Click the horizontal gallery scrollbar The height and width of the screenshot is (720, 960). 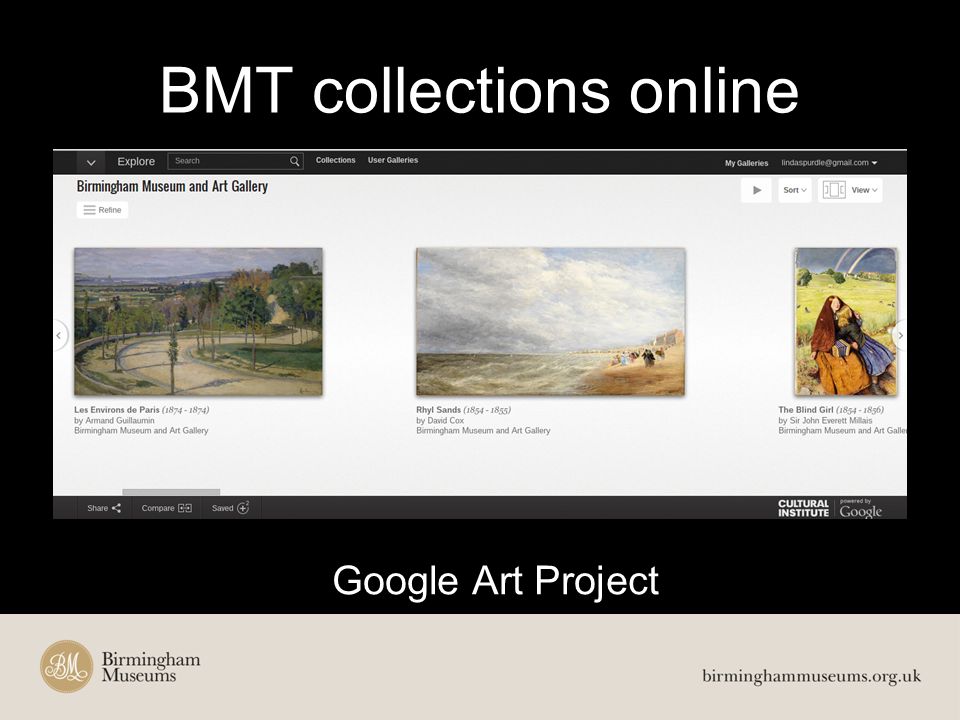[x=171, y=492]
